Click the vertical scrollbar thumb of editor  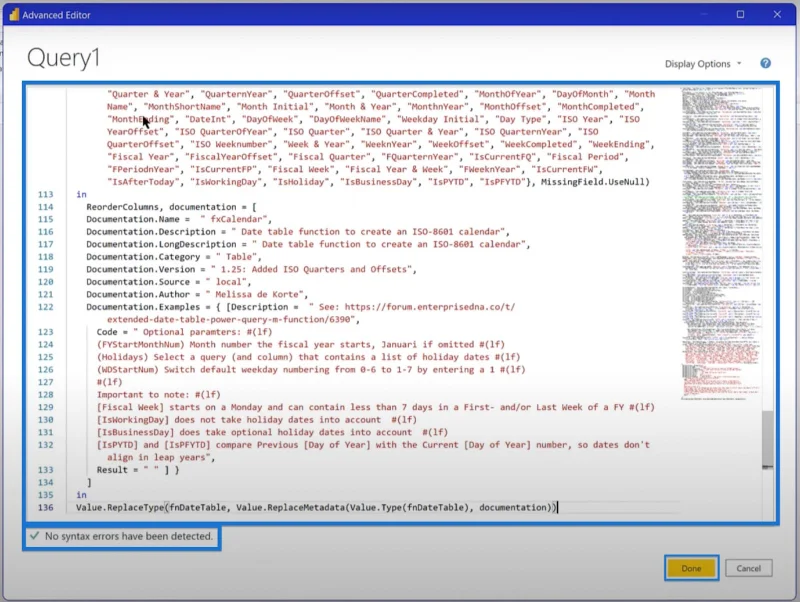tap(767, 439)
